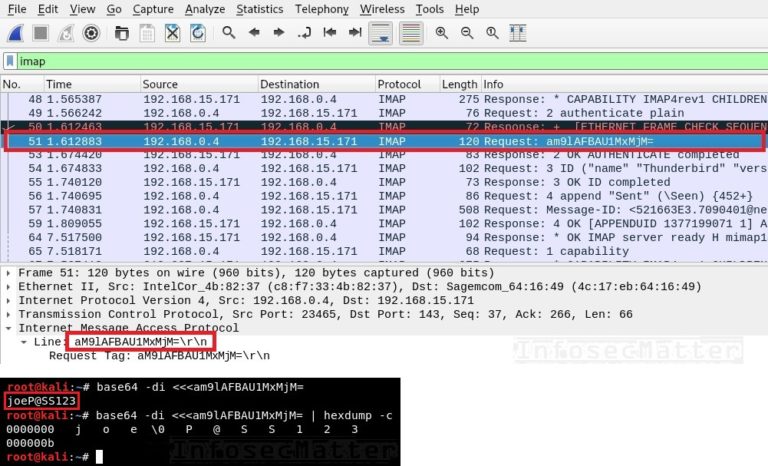Click decoded joeP@SS123 terminal output
768x466 pixels.
[x=41, y=401]
